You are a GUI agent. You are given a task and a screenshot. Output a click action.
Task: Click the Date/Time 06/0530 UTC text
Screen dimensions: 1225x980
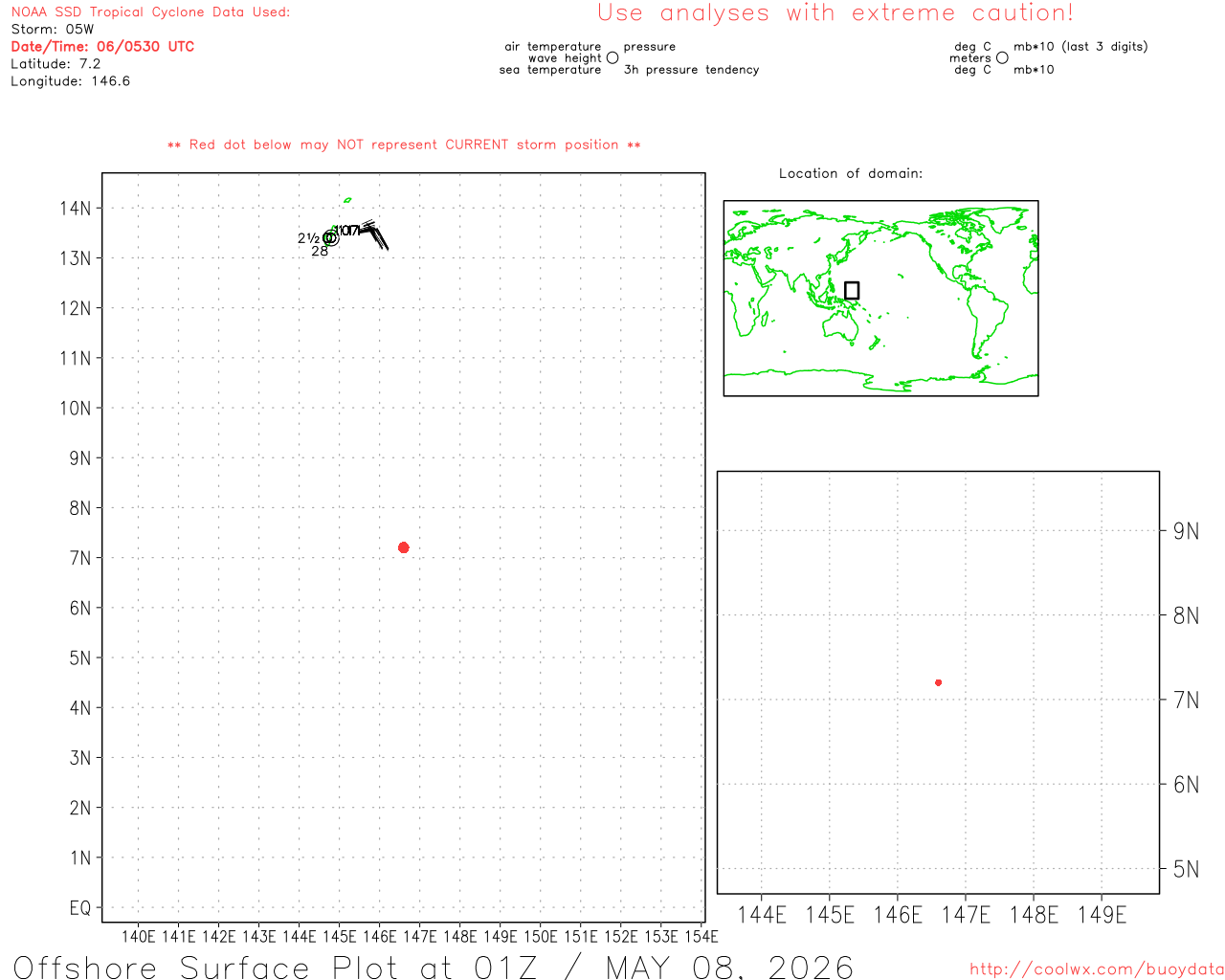pos(102,46)
